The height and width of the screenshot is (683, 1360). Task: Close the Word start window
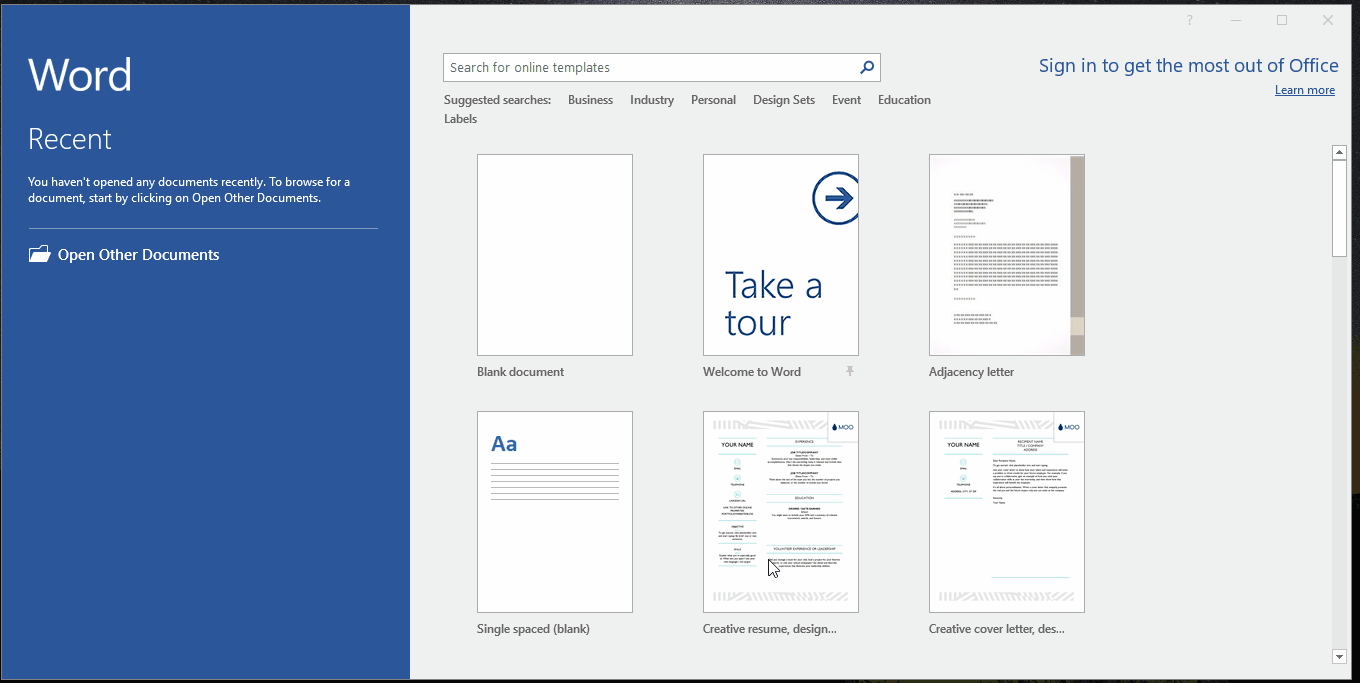pos(1328,20)
